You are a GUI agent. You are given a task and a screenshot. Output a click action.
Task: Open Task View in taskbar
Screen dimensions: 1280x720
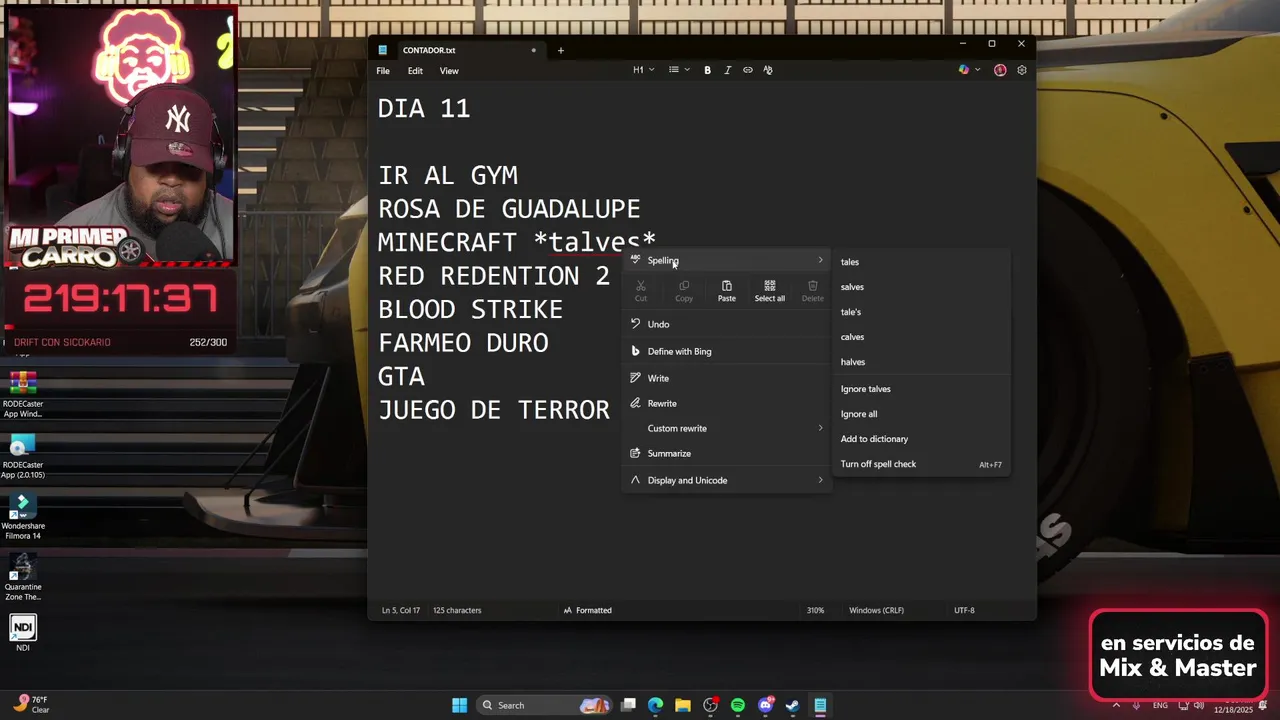click(x=628, y=705)
